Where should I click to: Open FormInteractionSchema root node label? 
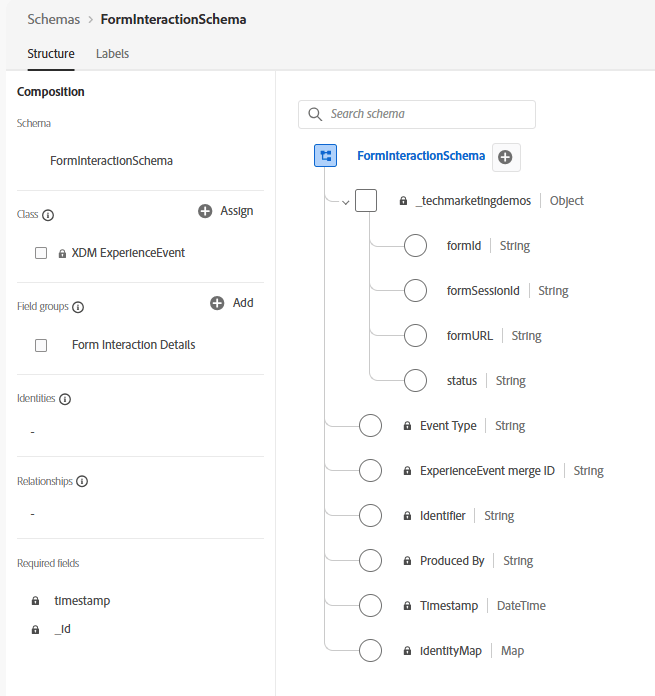coord(421,156)
